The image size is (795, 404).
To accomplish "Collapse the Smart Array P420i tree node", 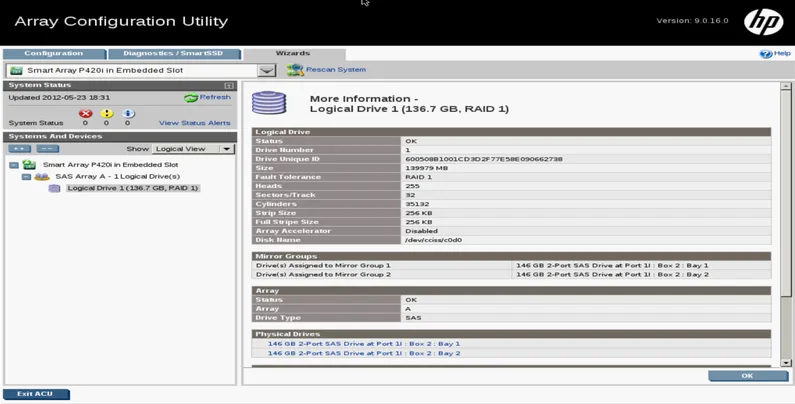I will (14, 165).
